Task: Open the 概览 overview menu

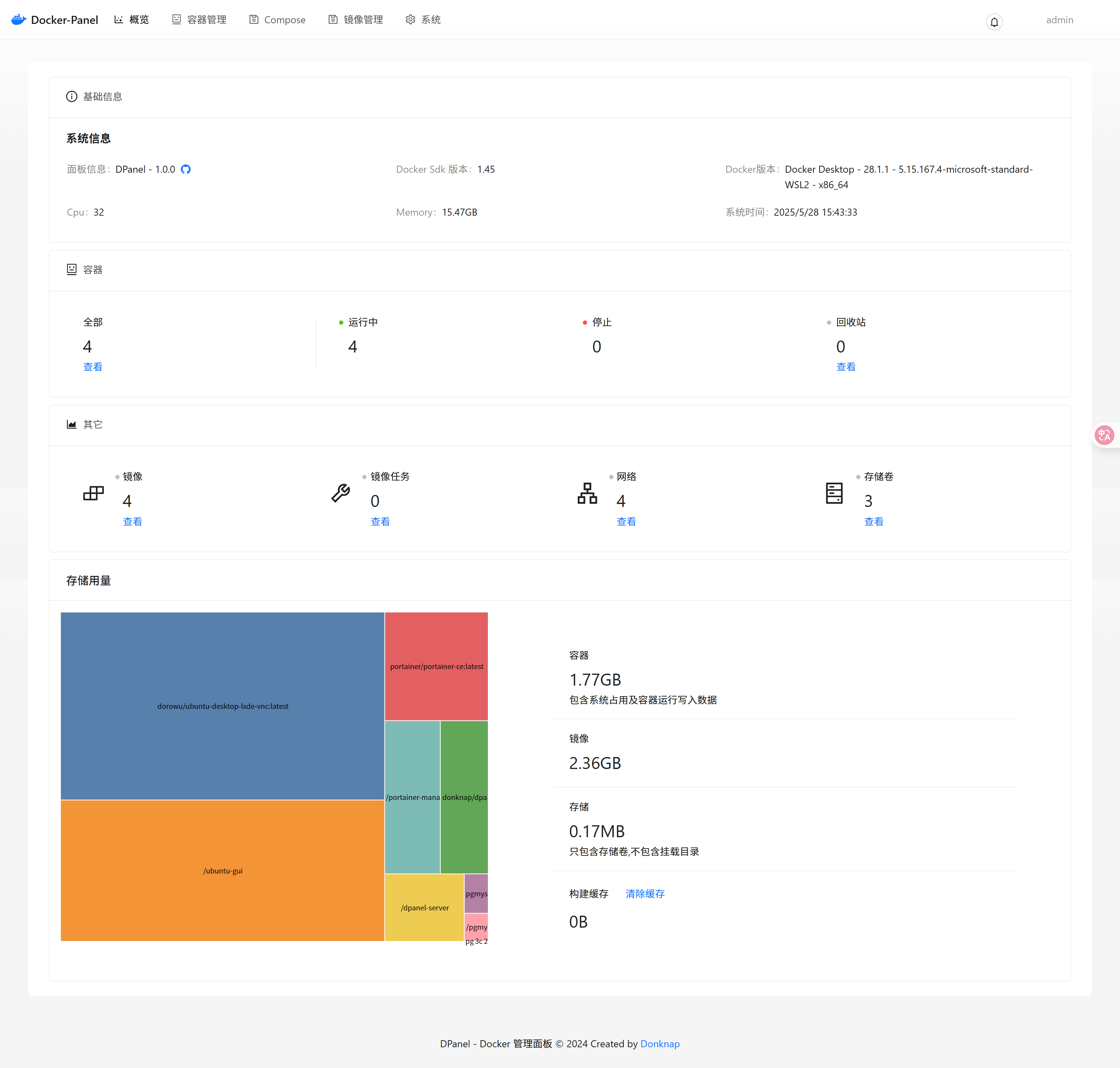Action: pyautogui.click(x=132, y=19)
